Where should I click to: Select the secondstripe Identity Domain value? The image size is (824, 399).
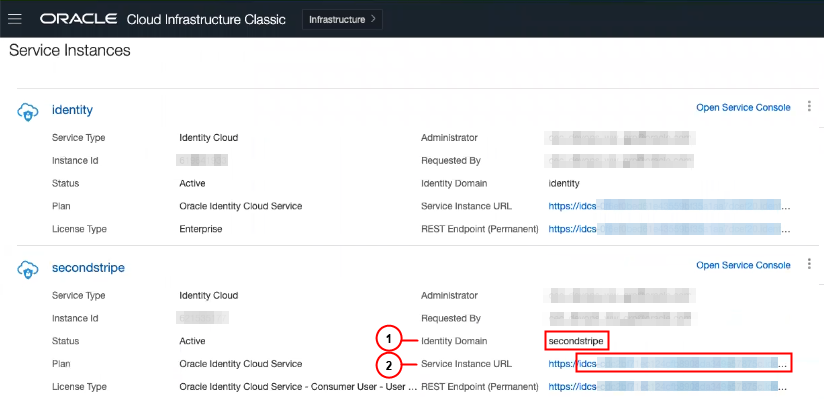[576, 341]
